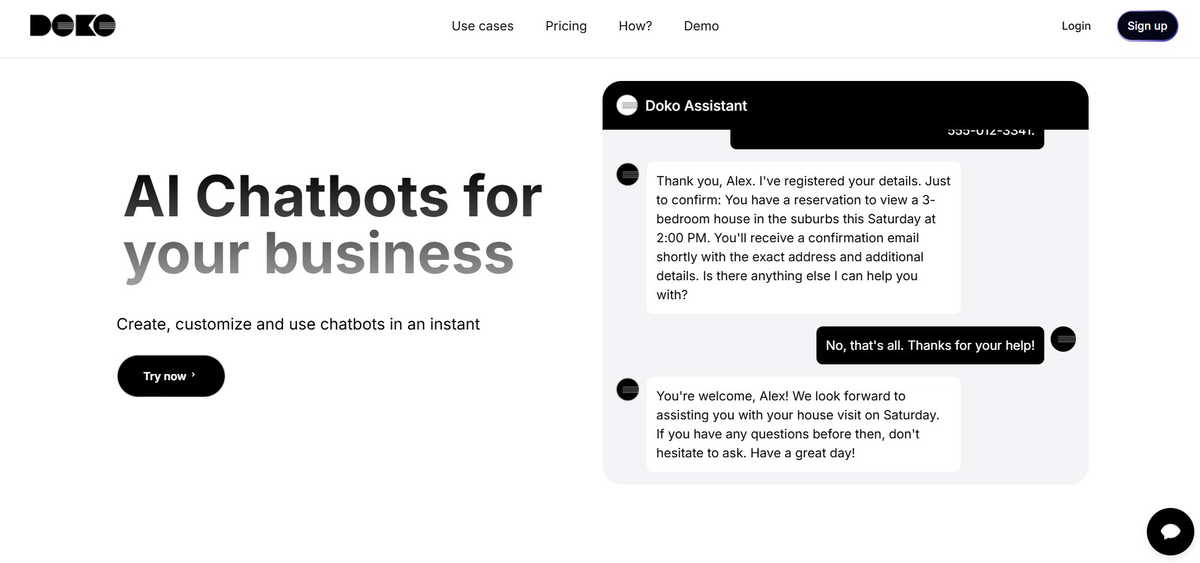This screenshot has height=563, width=1200.
Task: Open the Use cases menu item
Action: point(482,26)
